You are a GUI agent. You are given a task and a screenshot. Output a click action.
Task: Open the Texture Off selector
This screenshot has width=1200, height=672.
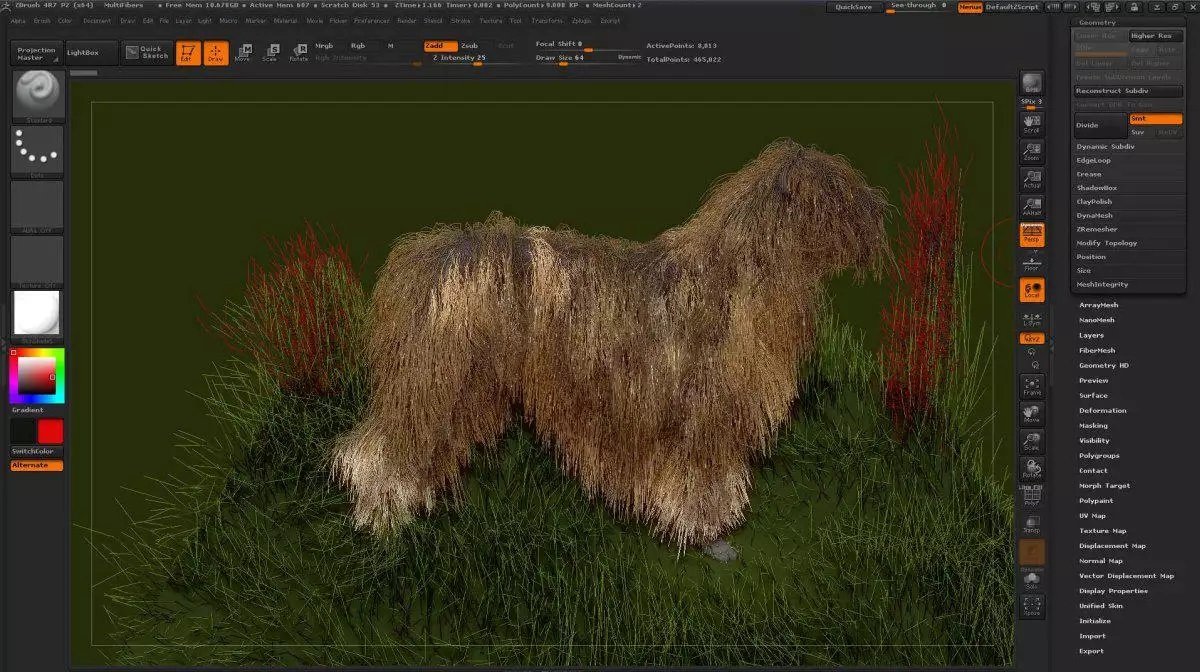coord(38,262)
